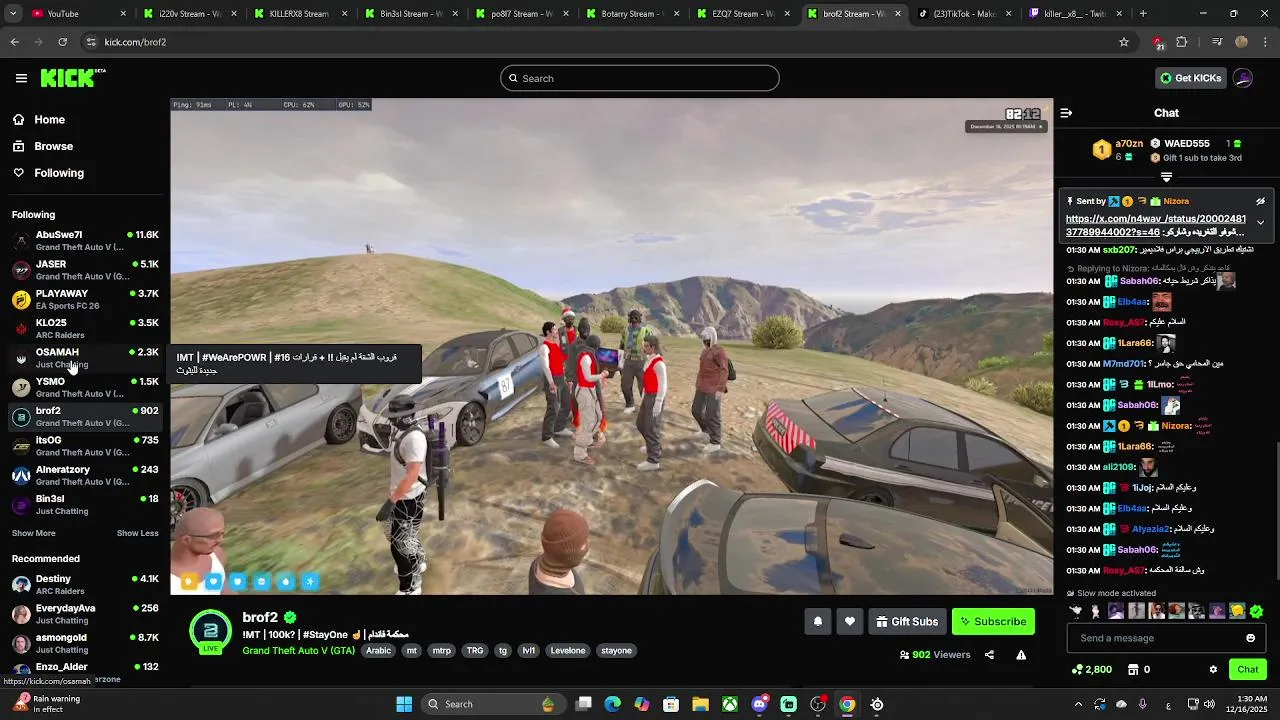Click the green Chat send button
The width and height of the screenshot is (1280, 720).
click(x=1248, y=669)
